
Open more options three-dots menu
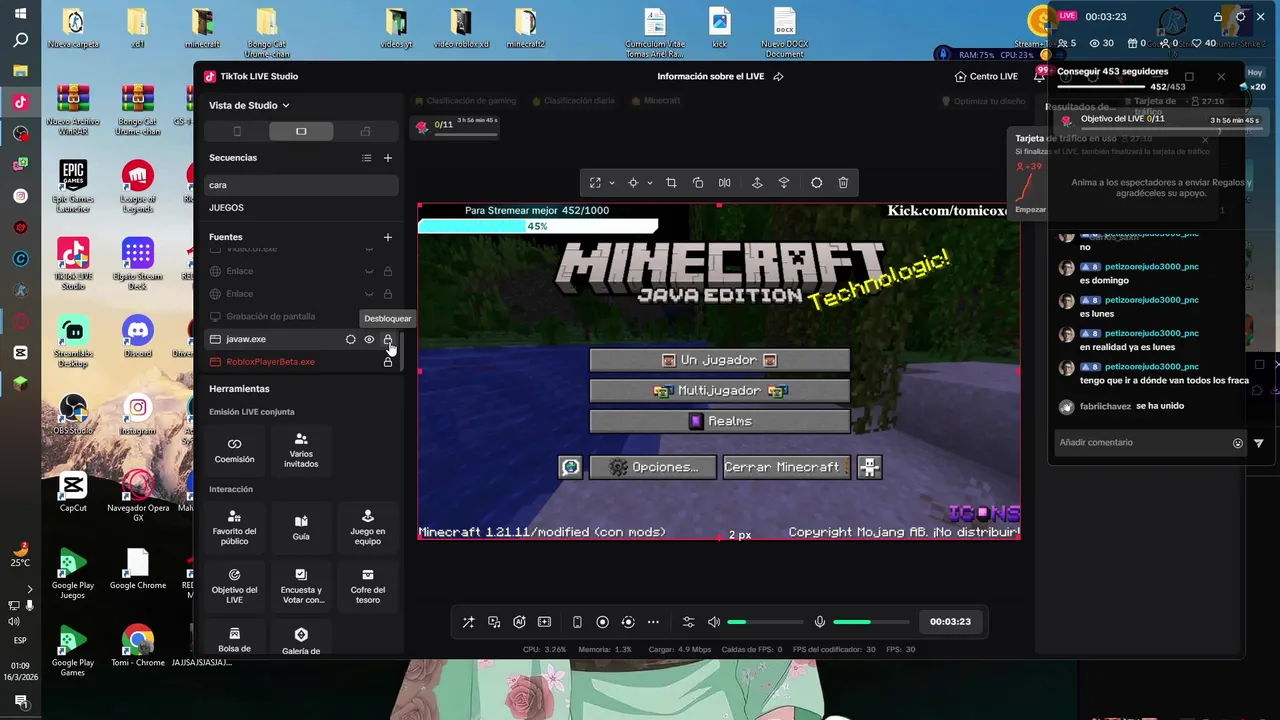pyautogui.click(x=653, y=622)
